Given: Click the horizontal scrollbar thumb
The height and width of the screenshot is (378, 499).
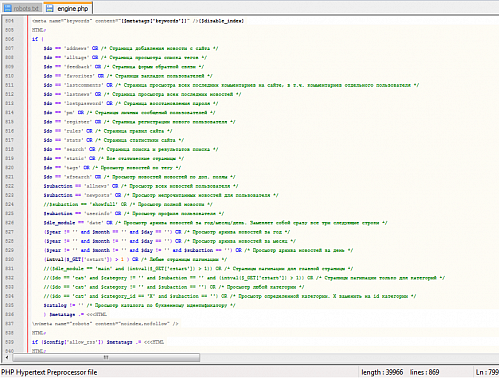Looking at the screenshot, I should (x=106, y=357).
